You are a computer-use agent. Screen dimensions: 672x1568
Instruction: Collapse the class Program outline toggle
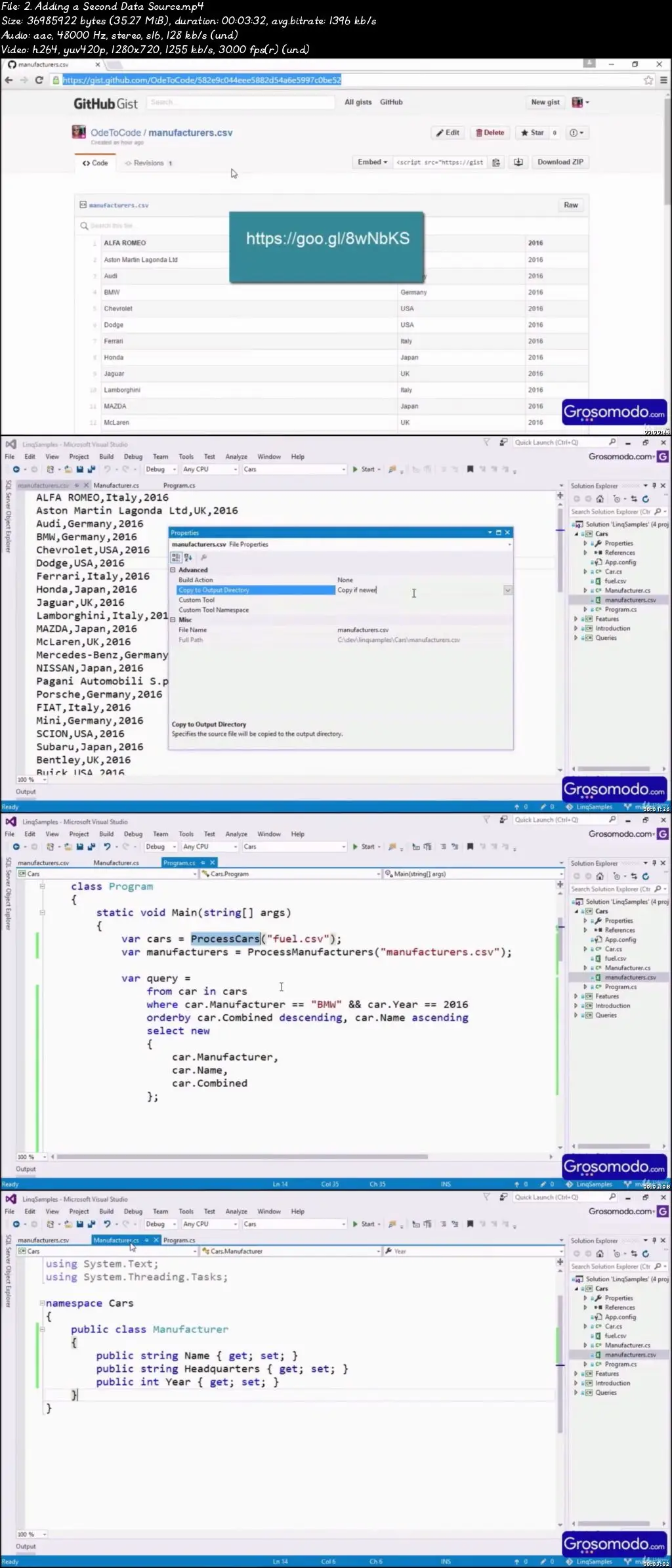tap(42, 886)
